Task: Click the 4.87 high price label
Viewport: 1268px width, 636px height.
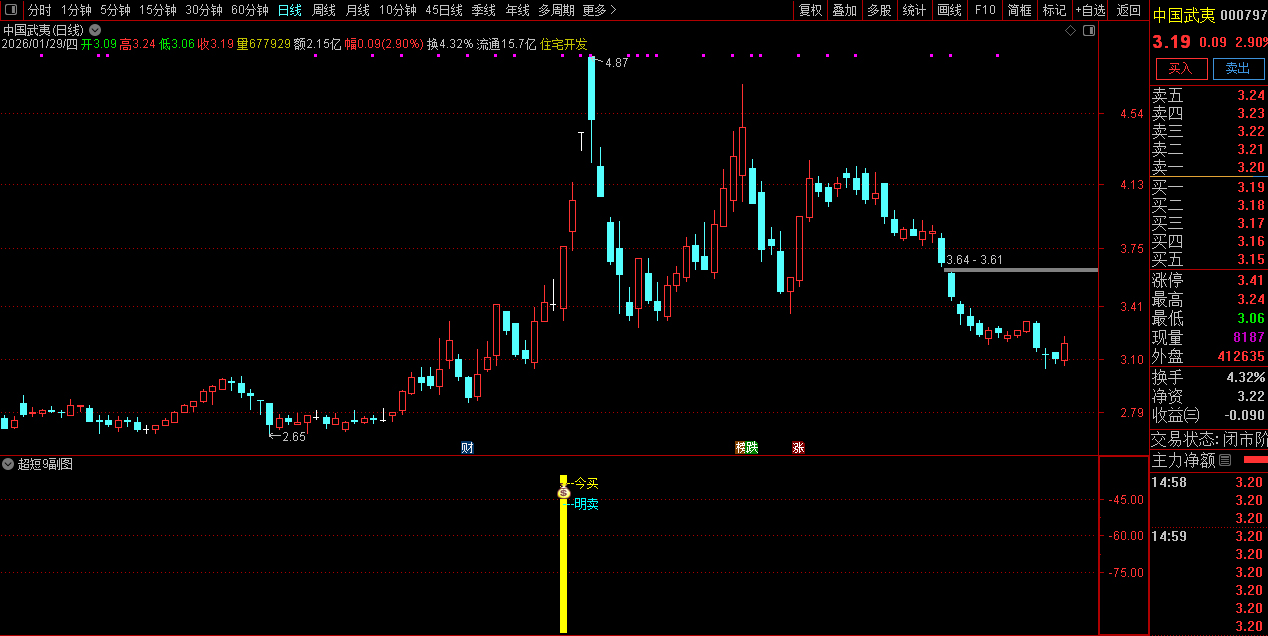Action: 617,63
